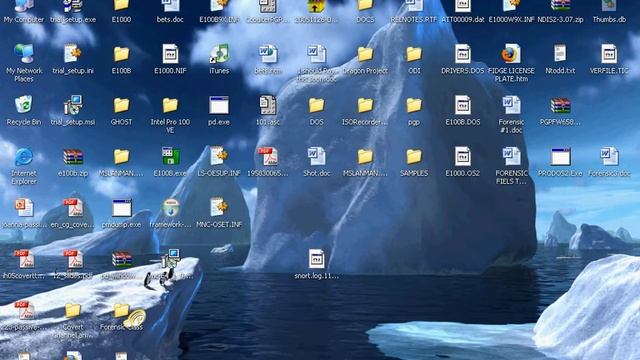Select the 23-passive PDF icon
The width and height of the screenshot is (640, 360).
click(24, 310)
